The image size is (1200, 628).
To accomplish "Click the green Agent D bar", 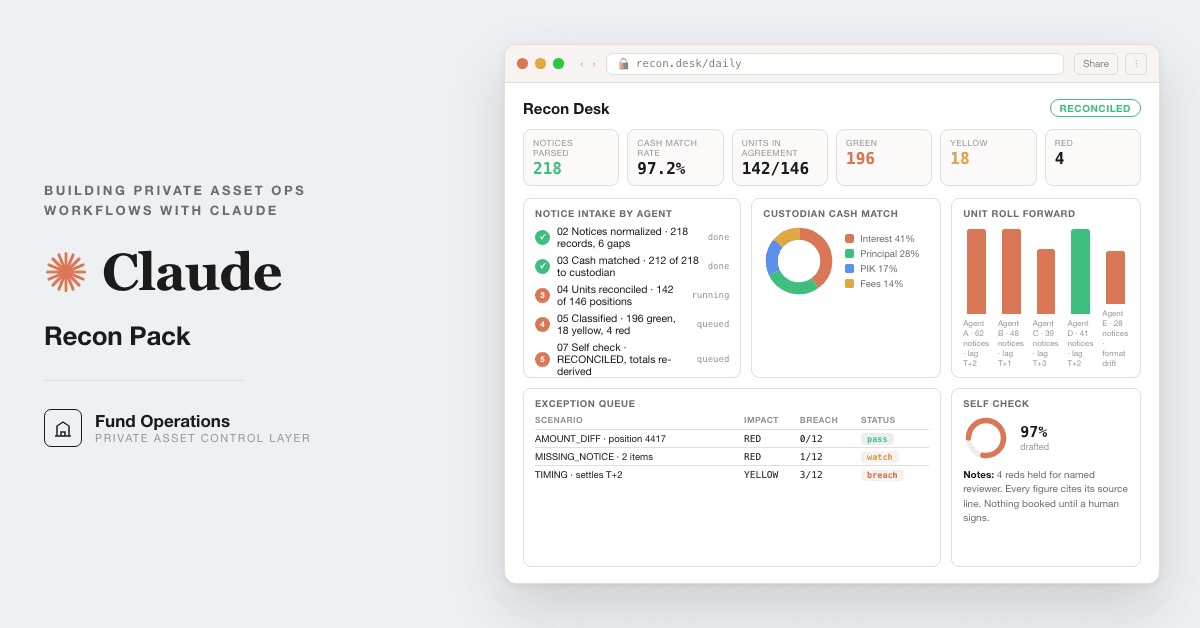I will (1080, 272).
